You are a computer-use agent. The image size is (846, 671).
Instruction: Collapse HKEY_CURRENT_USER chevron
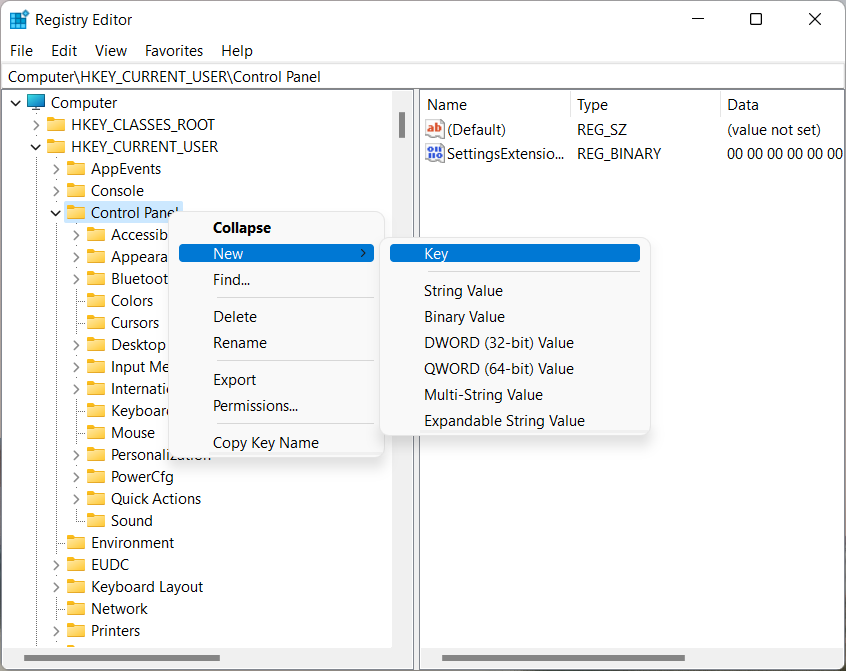tap(36, 147)
